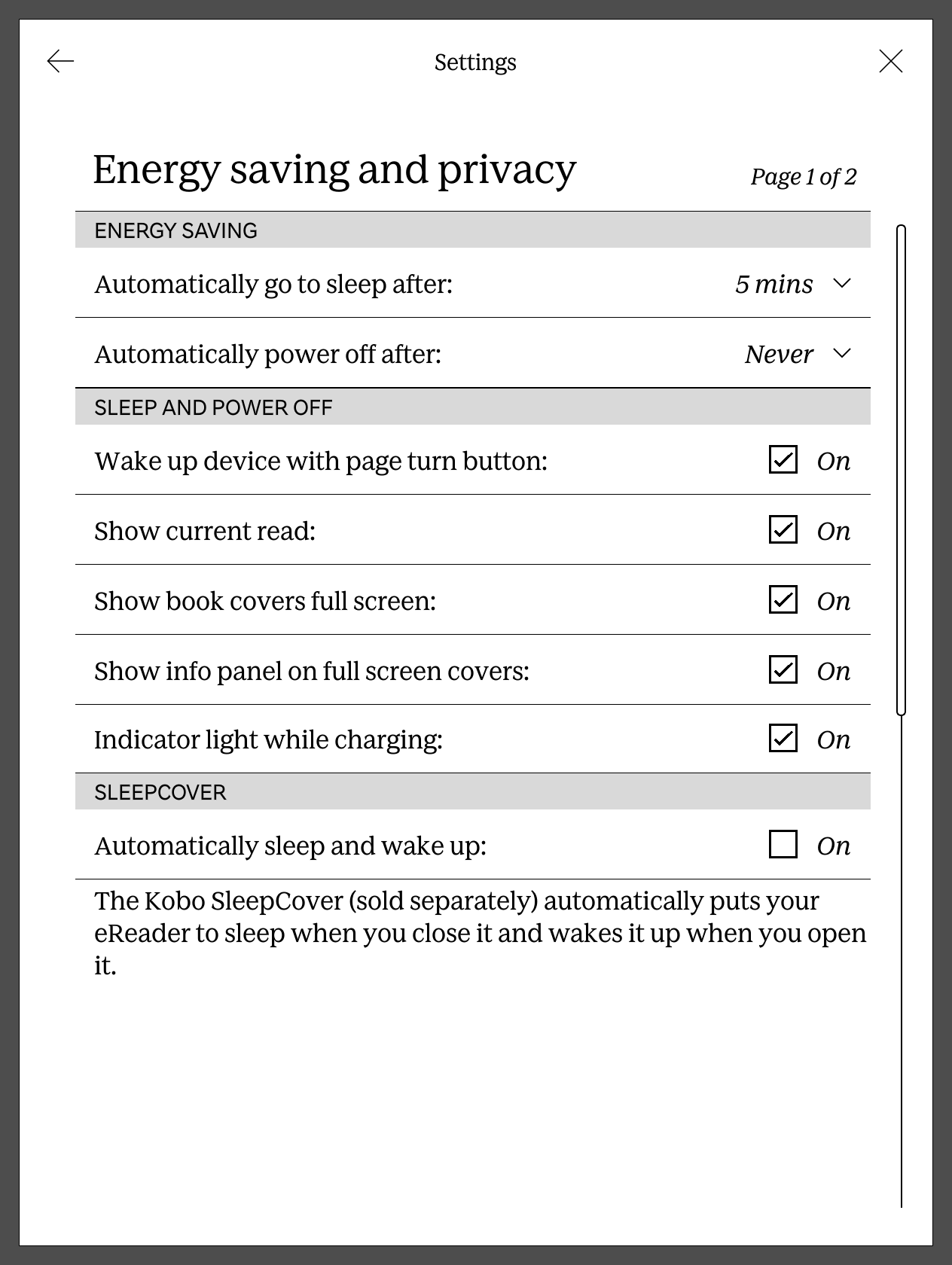This screenshot has width=952, height=1265.
Task: Select the '5 mins' sleep value
Action: (773, 284)
